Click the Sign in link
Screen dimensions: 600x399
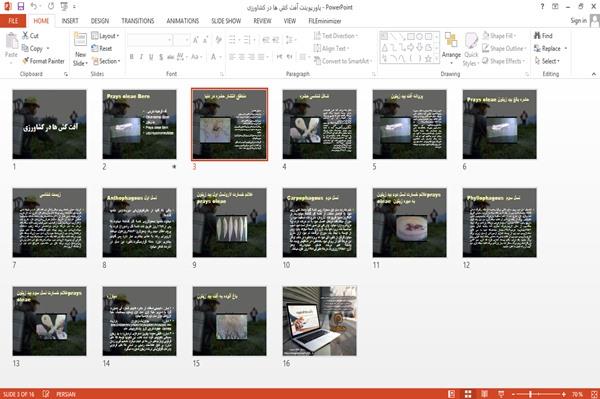[x=578, y=21]
